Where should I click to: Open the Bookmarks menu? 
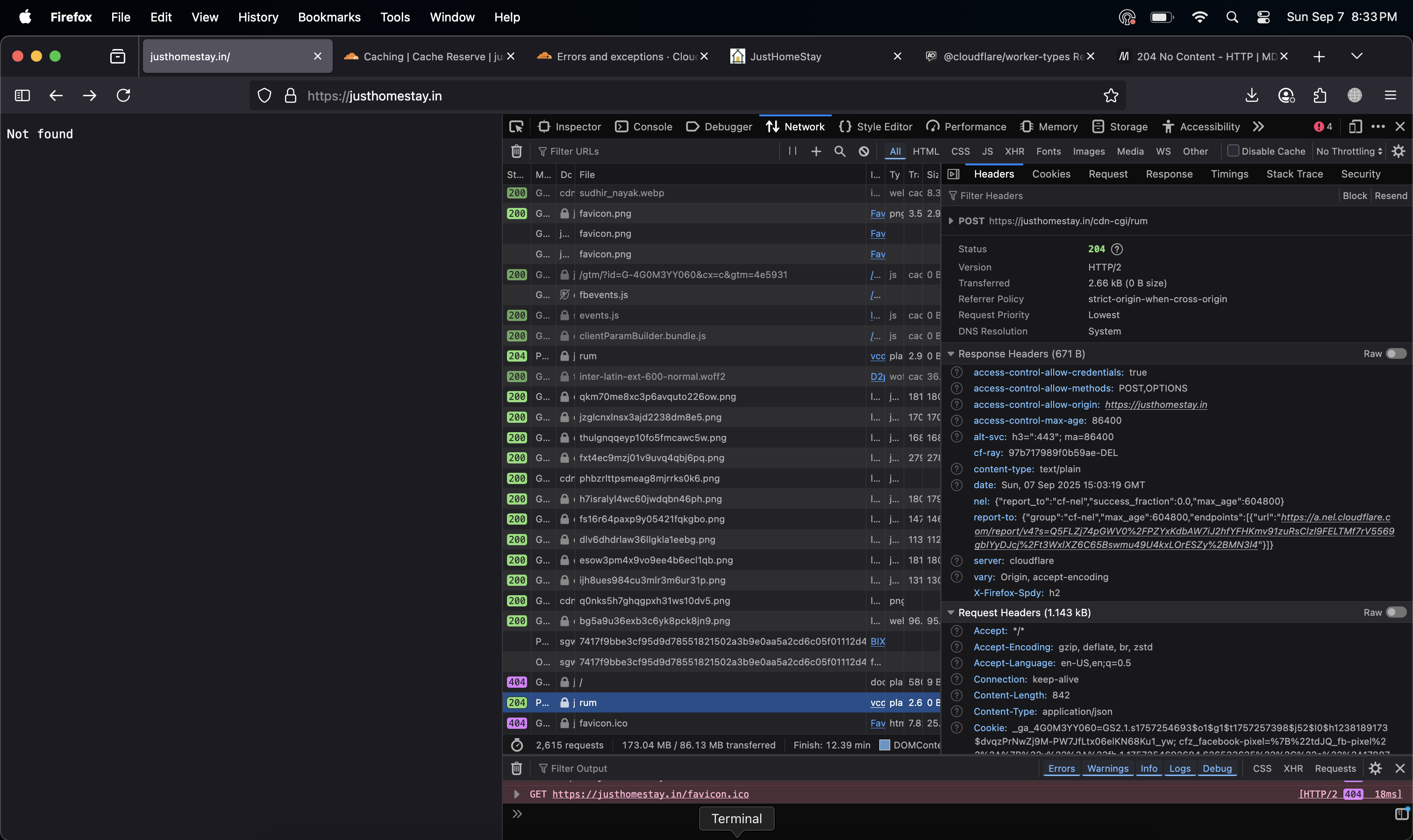[x=329, y=17]
